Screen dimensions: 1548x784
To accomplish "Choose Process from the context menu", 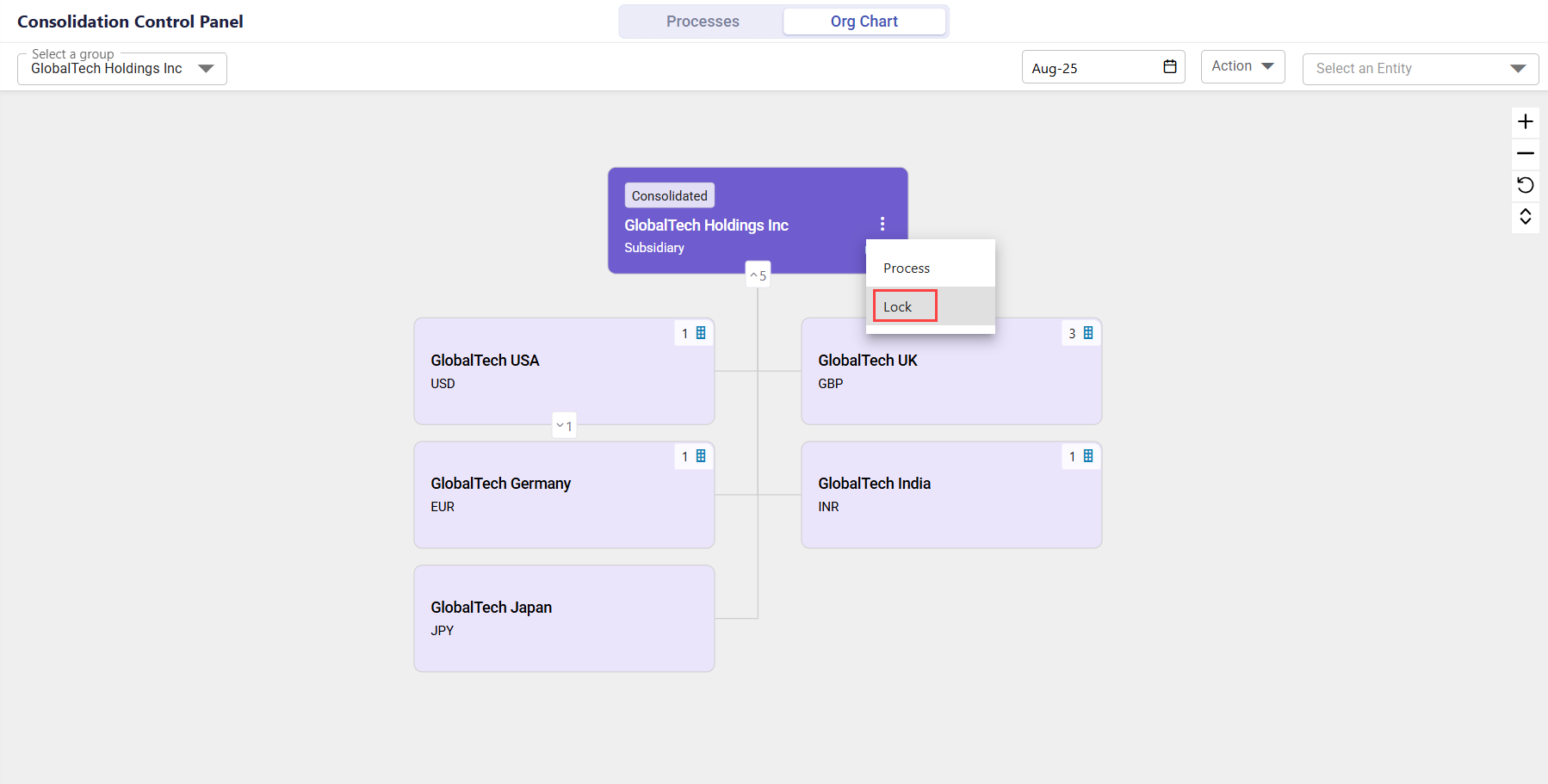I will 907,269.
